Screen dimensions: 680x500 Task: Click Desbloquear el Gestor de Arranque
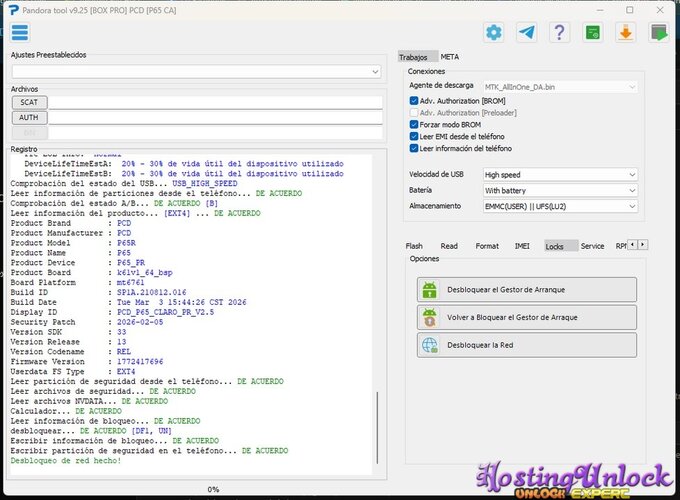tap(527, 290)
